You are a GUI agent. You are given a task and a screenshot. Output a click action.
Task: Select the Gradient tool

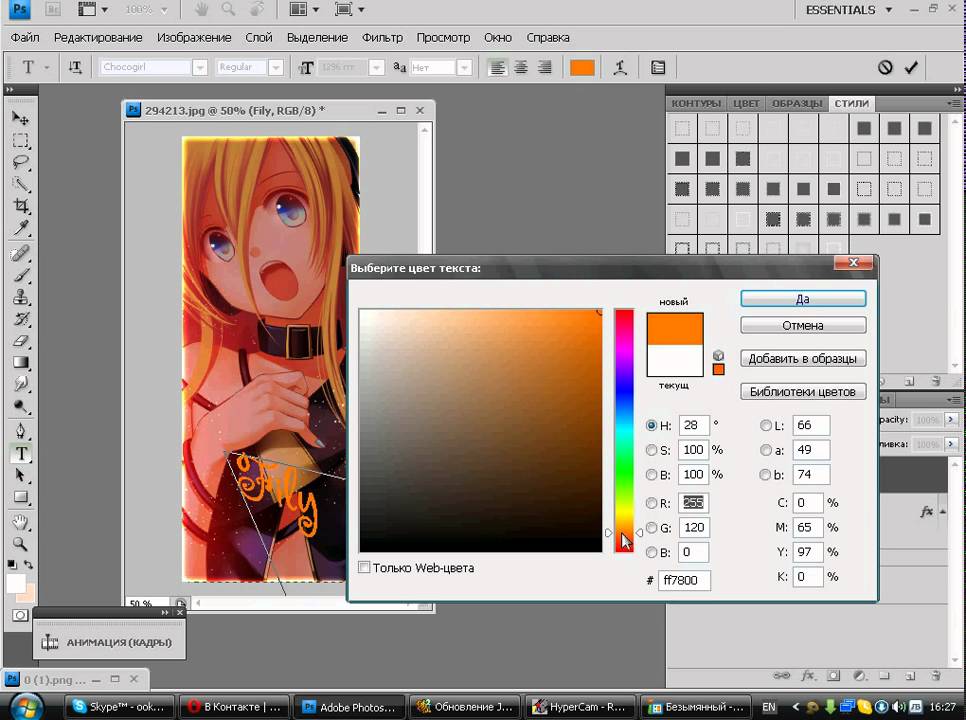20,363
